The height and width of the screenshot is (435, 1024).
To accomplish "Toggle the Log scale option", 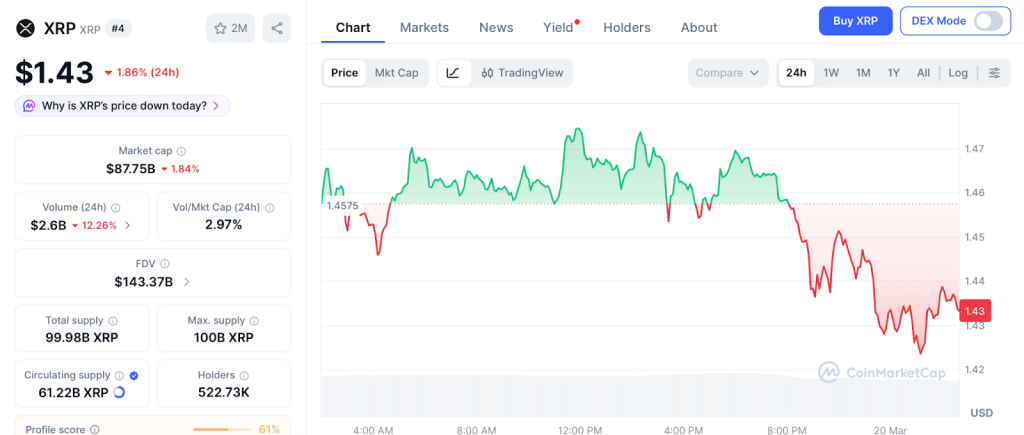I will tap(958, 73).
